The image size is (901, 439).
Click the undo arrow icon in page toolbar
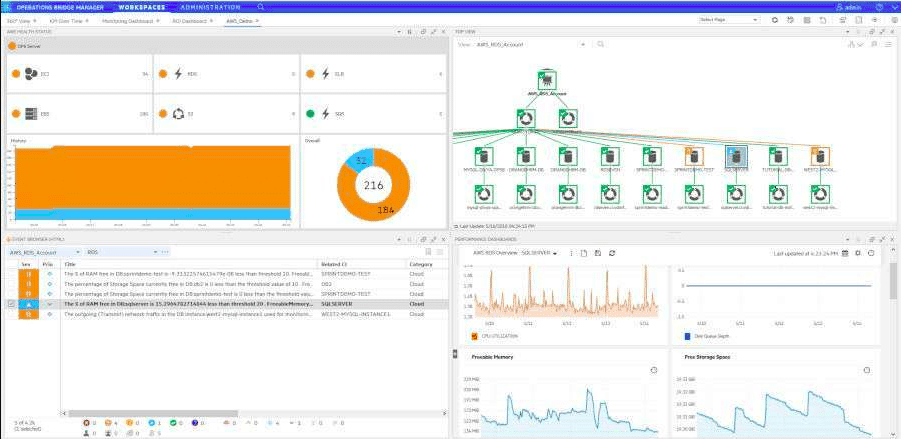823,20
